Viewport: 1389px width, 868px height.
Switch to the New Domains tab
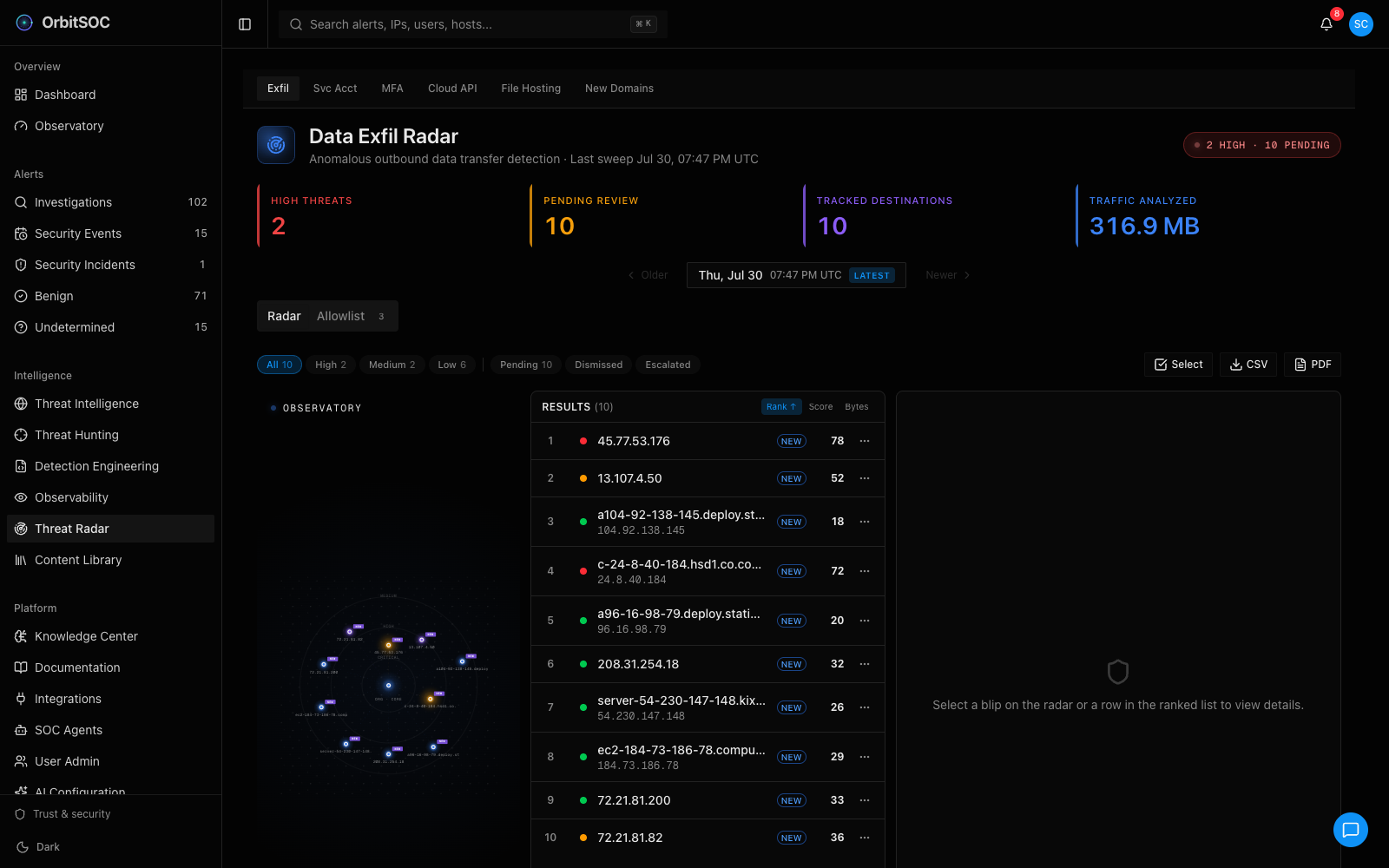pyautogui.click(x=619, y=89)
